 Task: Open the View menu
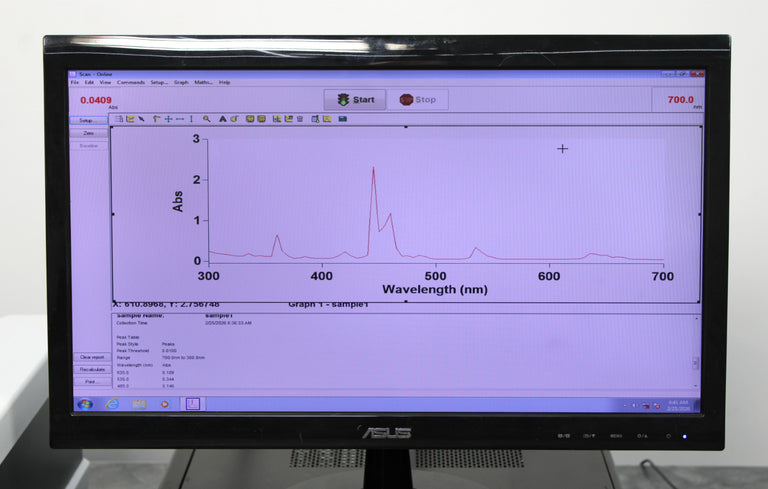coord(105,82)
